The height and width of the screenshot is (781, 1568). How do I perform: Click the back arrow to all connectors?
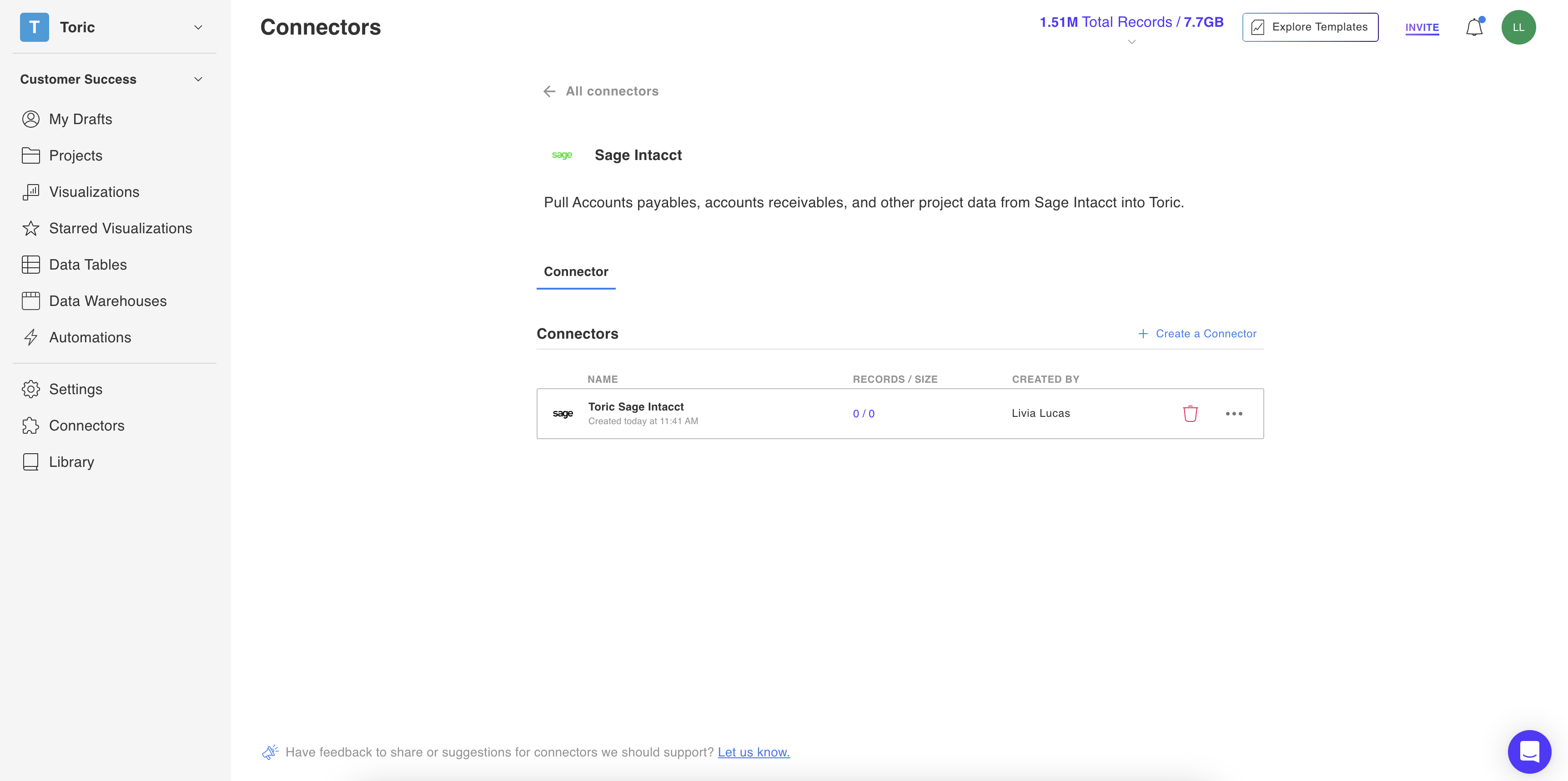click(x=549, y=91)
